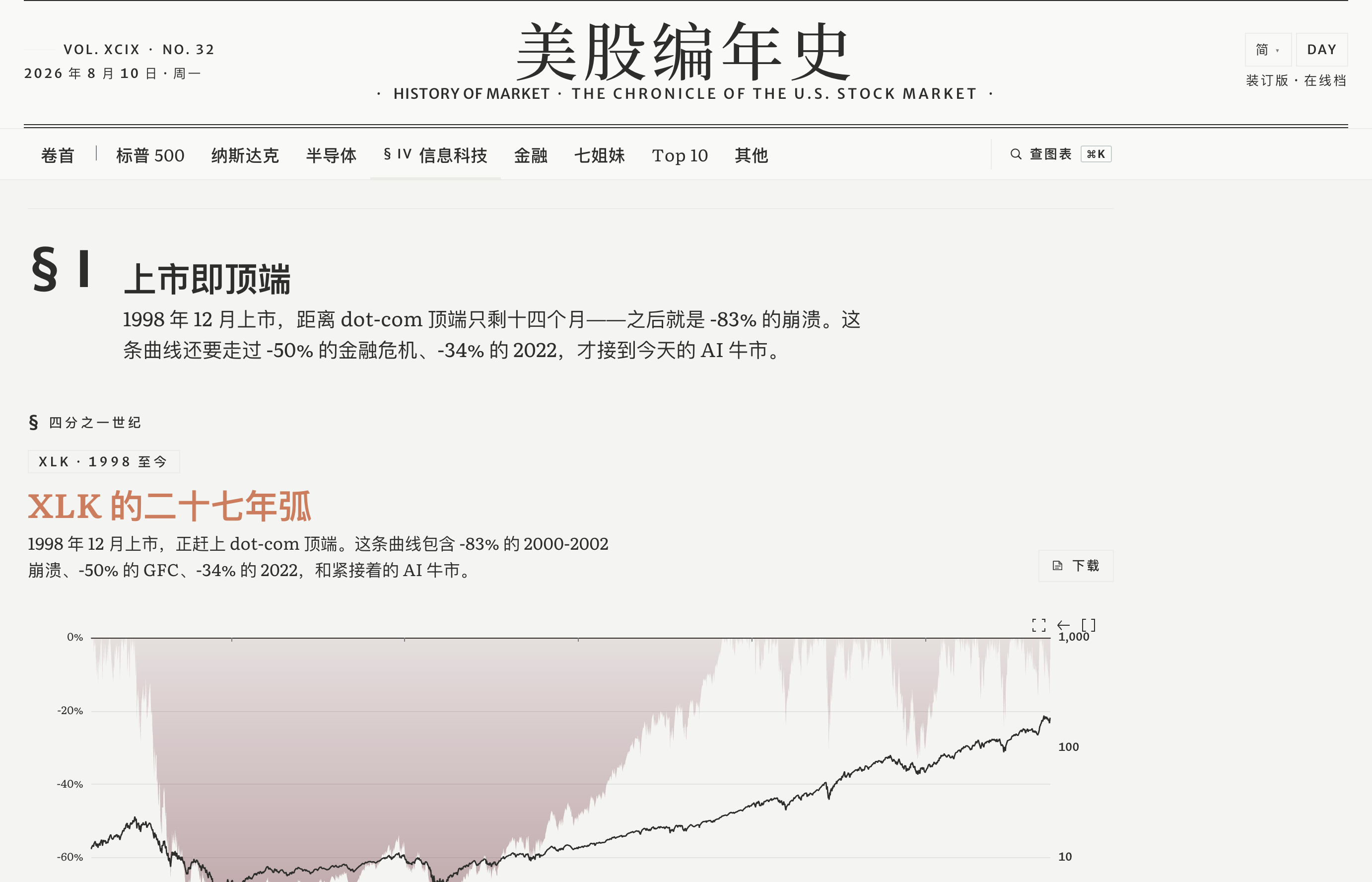1372x882 pixels.
Task: Select the § IV 信息科技 tab
Action: click(435, 155)
